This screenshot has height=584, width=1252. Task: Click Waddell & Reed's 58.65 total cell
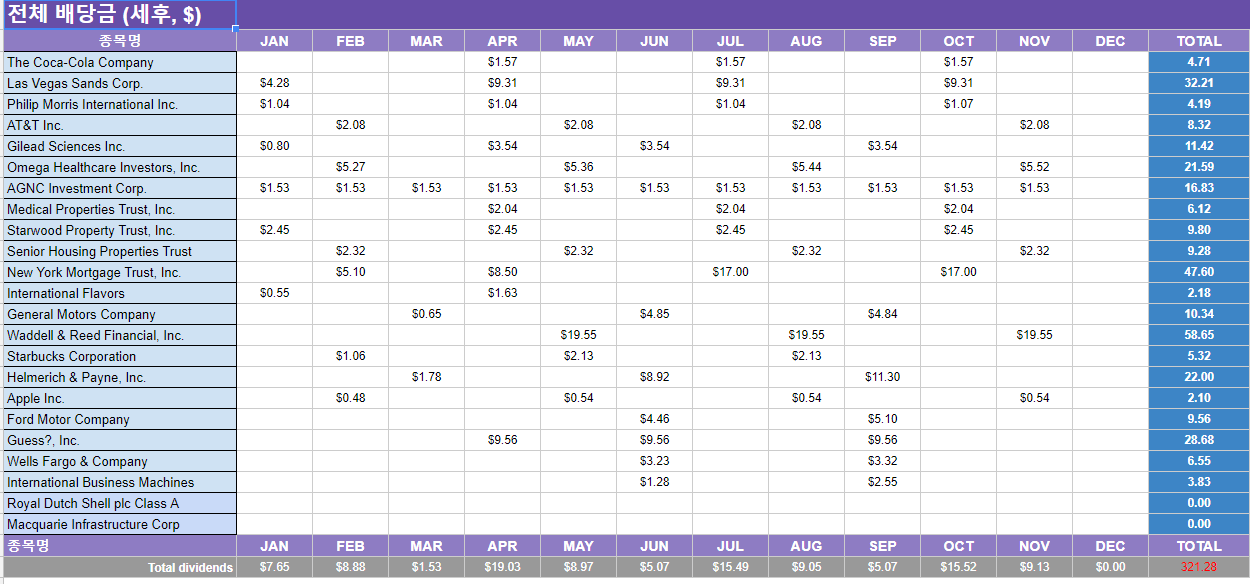coord(1198,335)
